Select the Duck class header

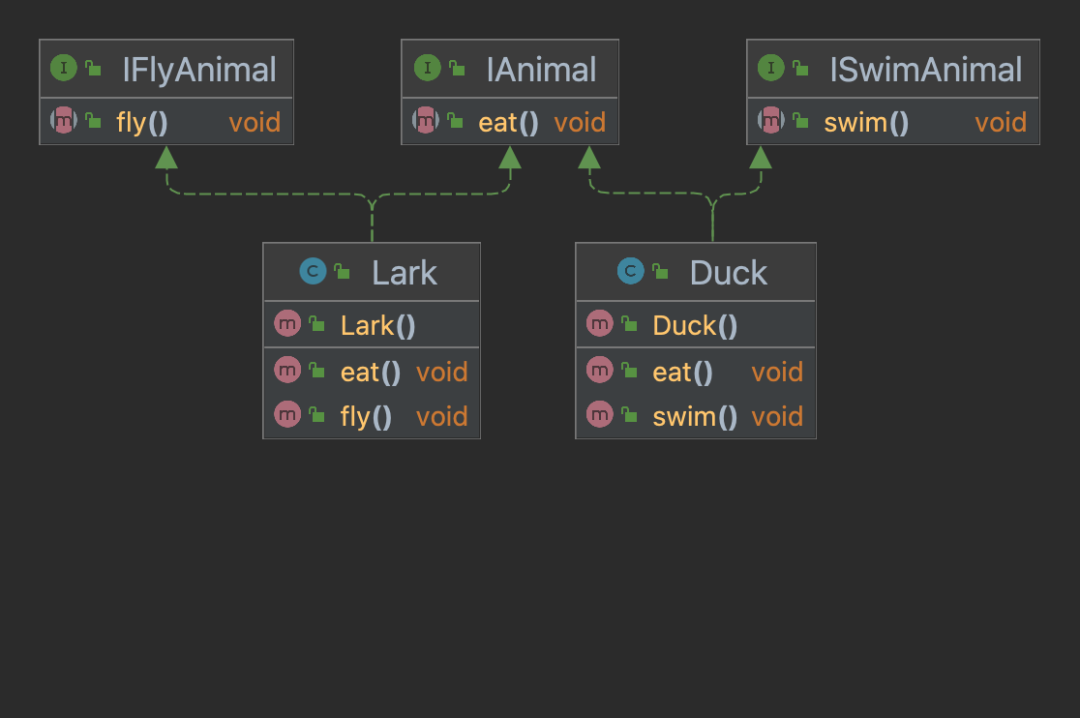coord(728,272)
